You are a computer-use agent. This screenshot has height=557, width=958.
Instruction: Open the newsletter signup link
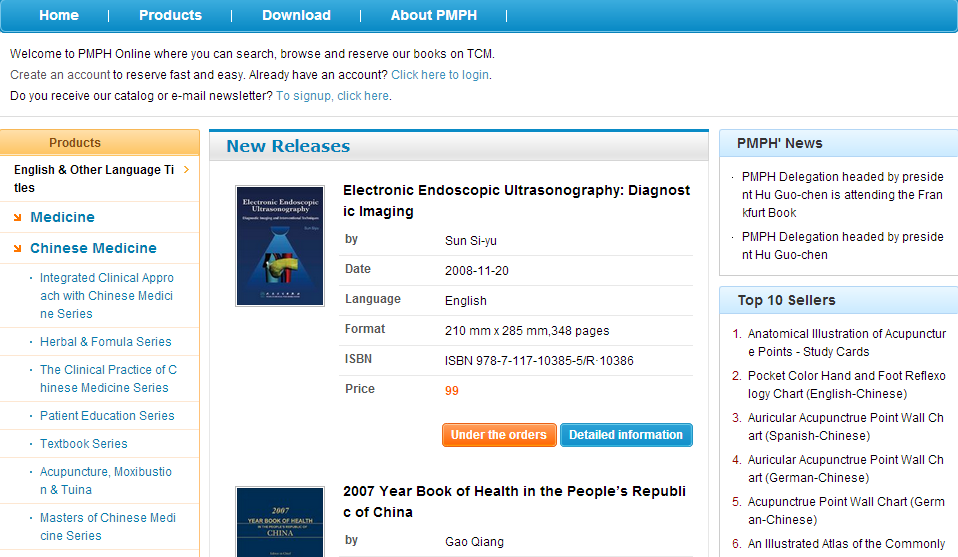(x=333, y=96)
